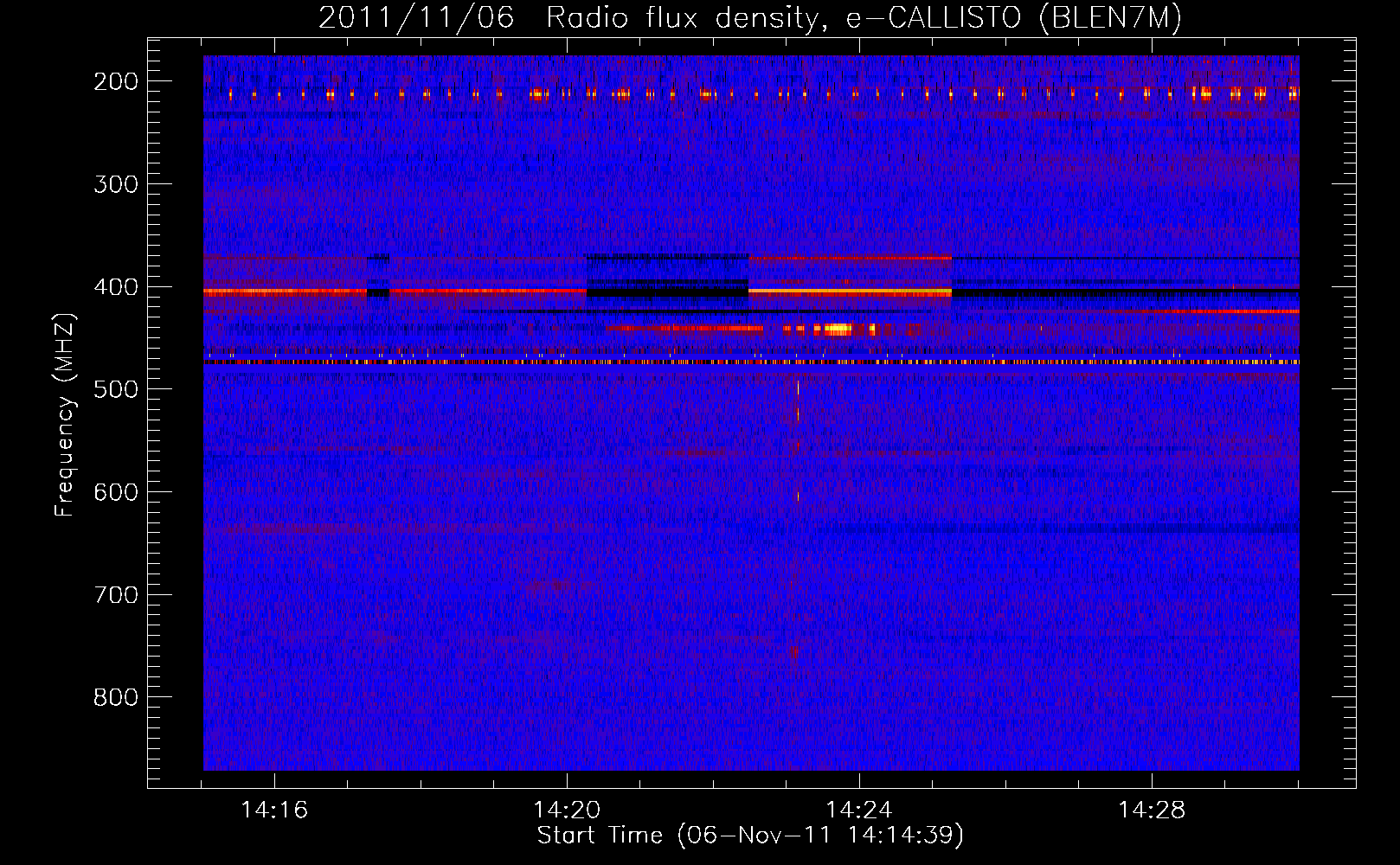Click the 300 frequency tick label

(115, 184)
